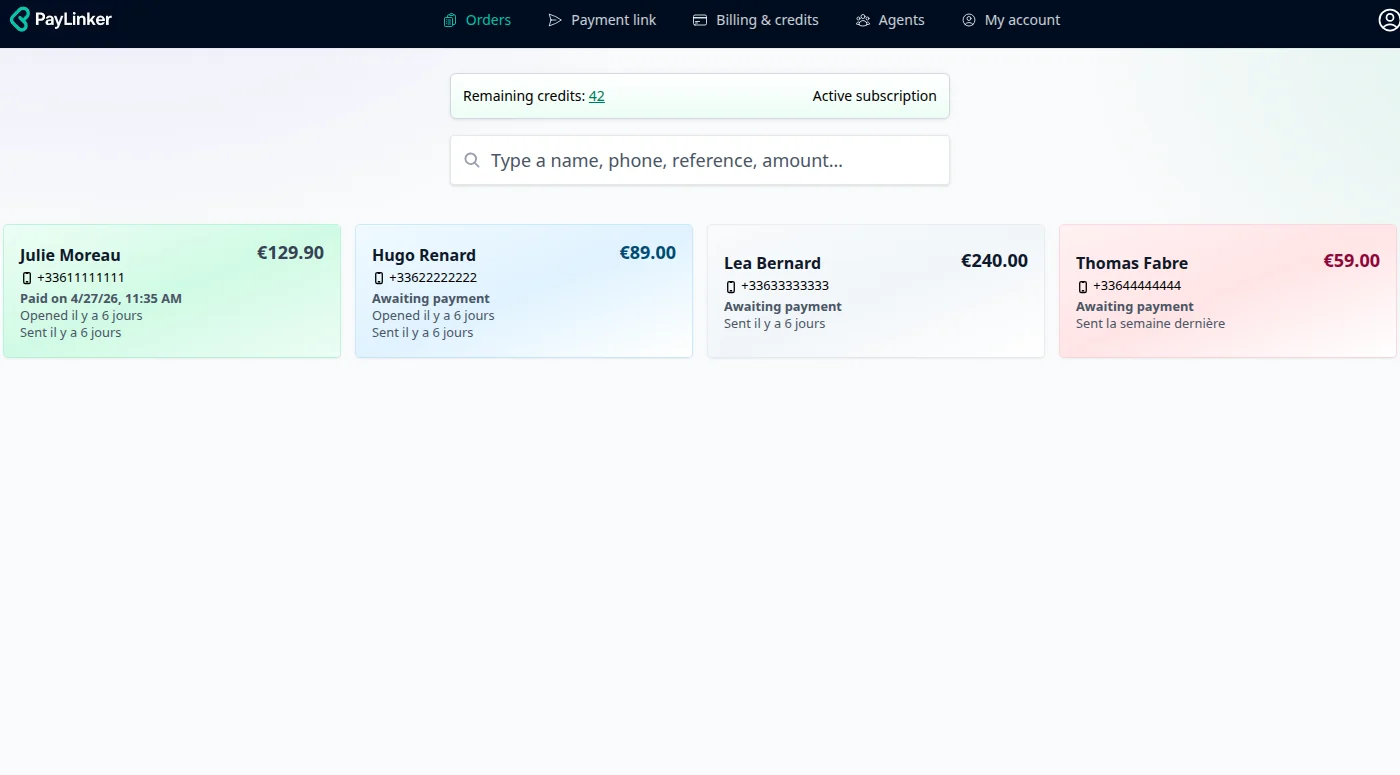Click 'Sent la semaine dernière' text
The height and width of the screenshot is (775, 1400).
(x=1150, y=324)
